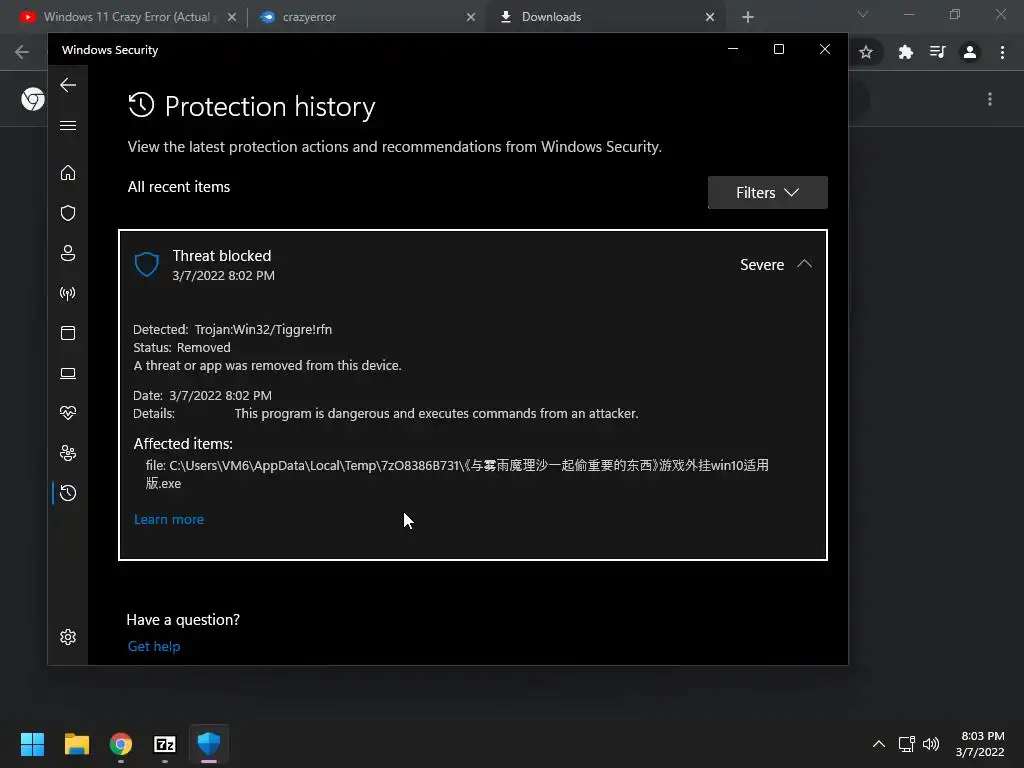This screenshot has width=1024, height=768.
Task: Open the volume tray icon
Action: tap(931, 744)
